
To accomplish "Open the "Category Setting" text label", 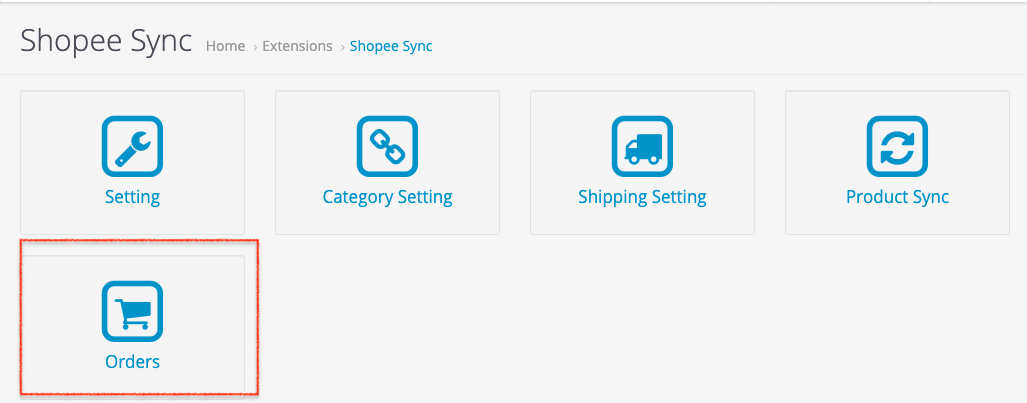I will (387, 197).
